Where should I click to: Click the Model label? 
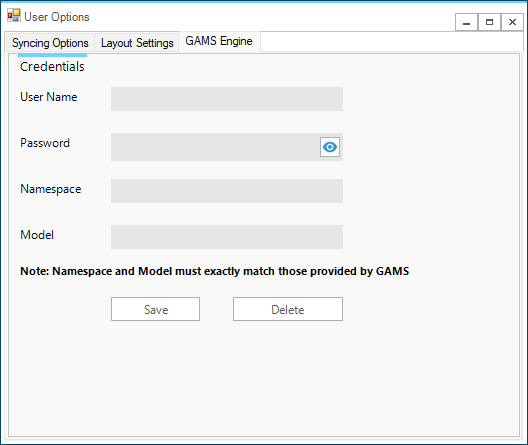click(x=37, y=235)
